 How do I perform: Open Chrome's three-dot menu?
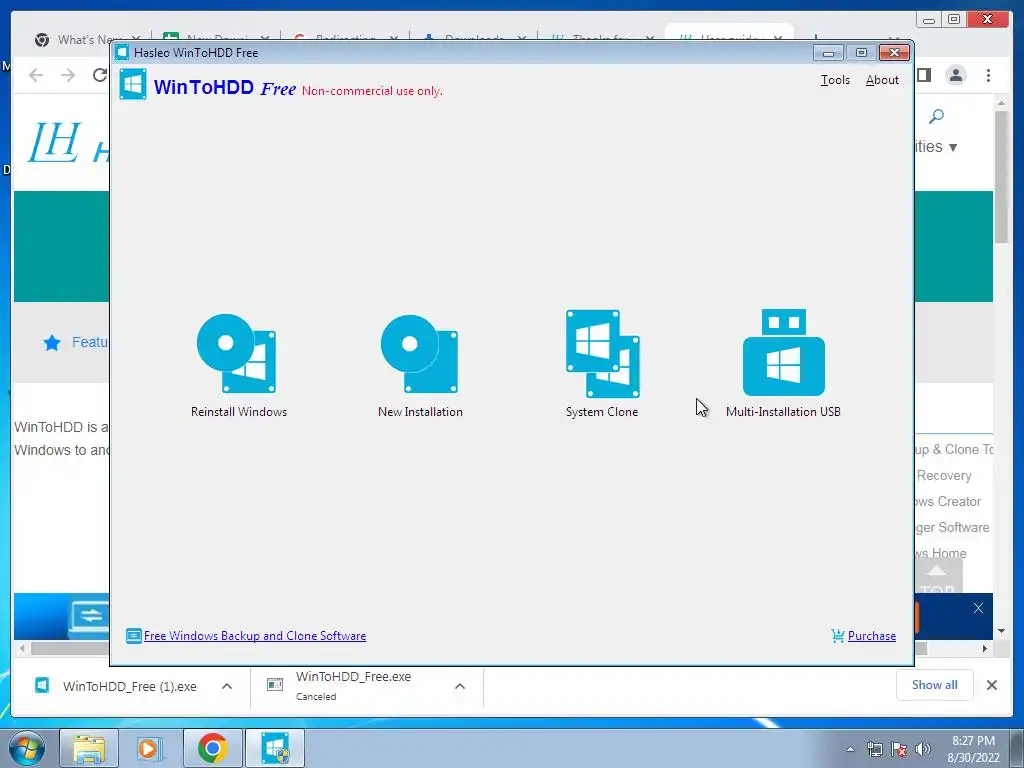988,75
